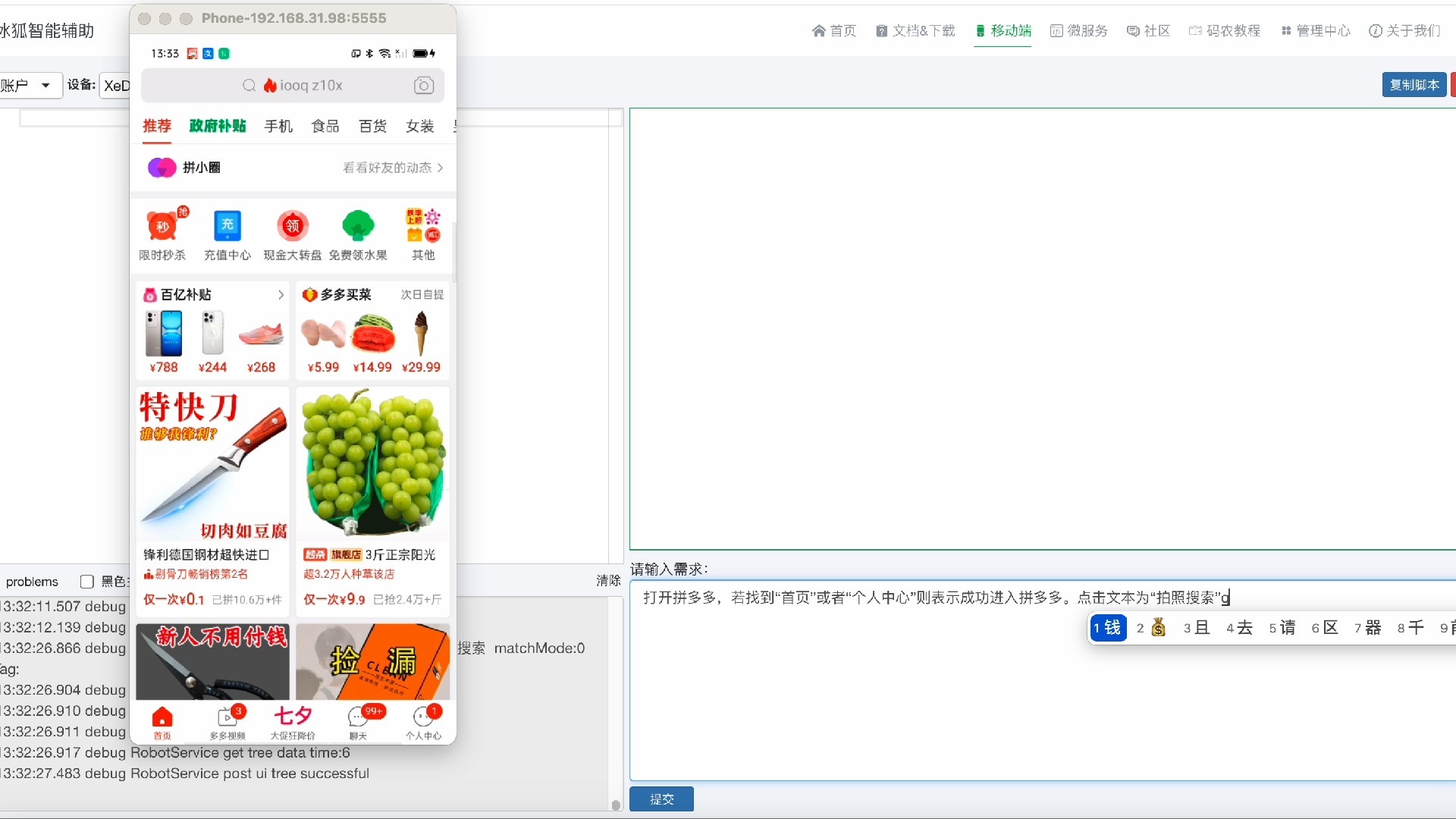Click the 次日自提 label in 多多买菜
Image resolution: width=1456 pixels, height=819 pixels.
(422, 295)
